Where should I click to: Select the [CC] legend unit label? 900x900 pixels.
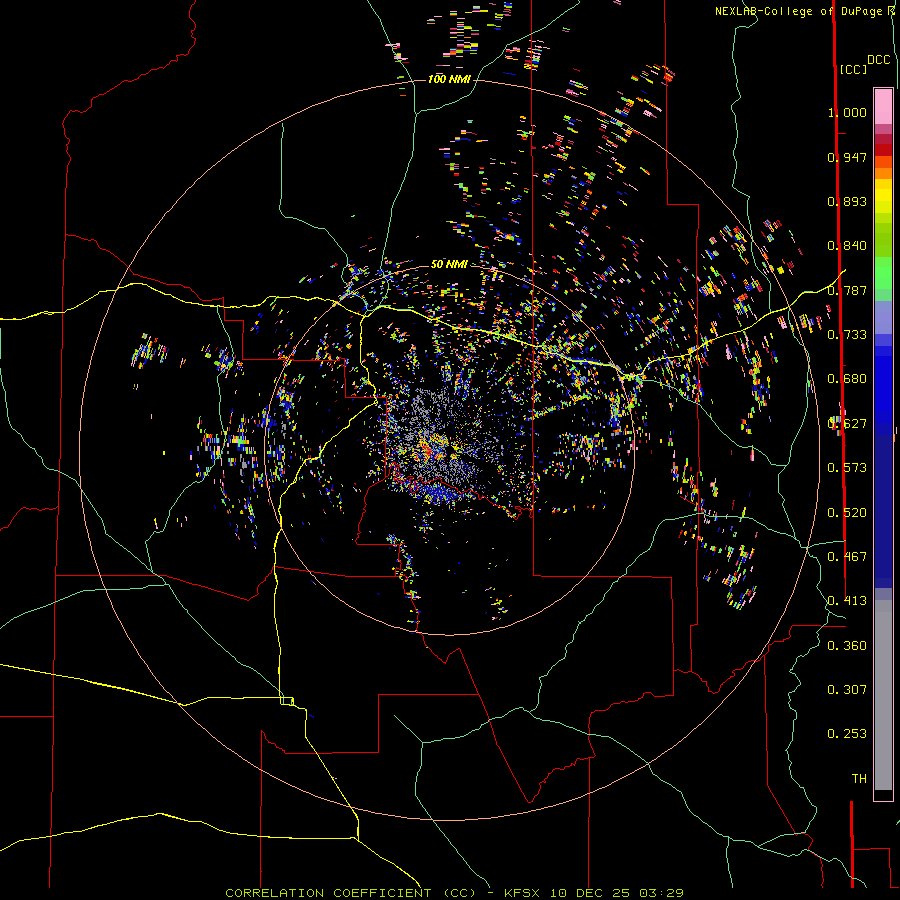point(853,69)
